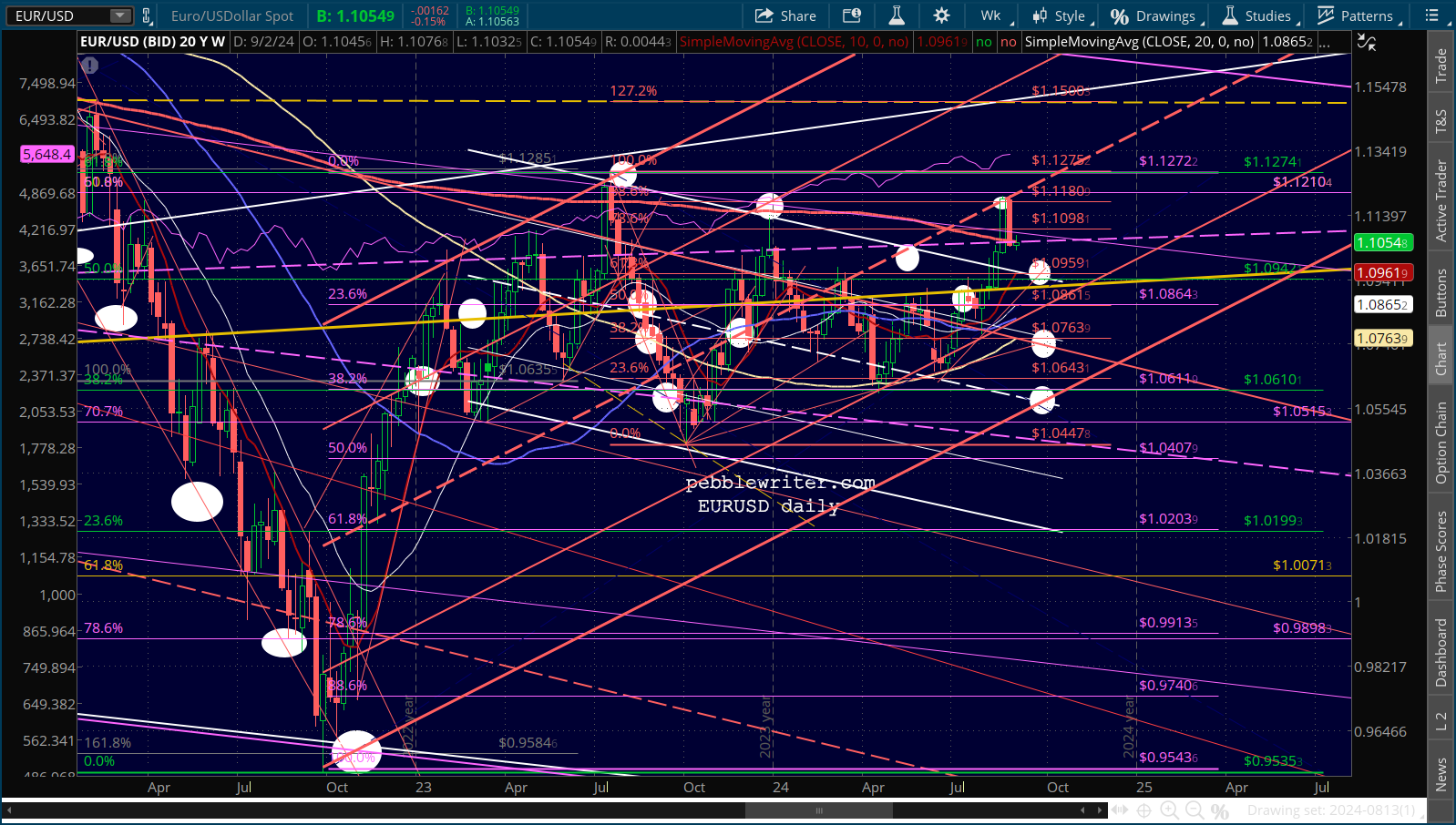This screenshot has height=825, width=1456.
Task: Click the white 1.08652 price bubble
Action: tap(1383, 305)
